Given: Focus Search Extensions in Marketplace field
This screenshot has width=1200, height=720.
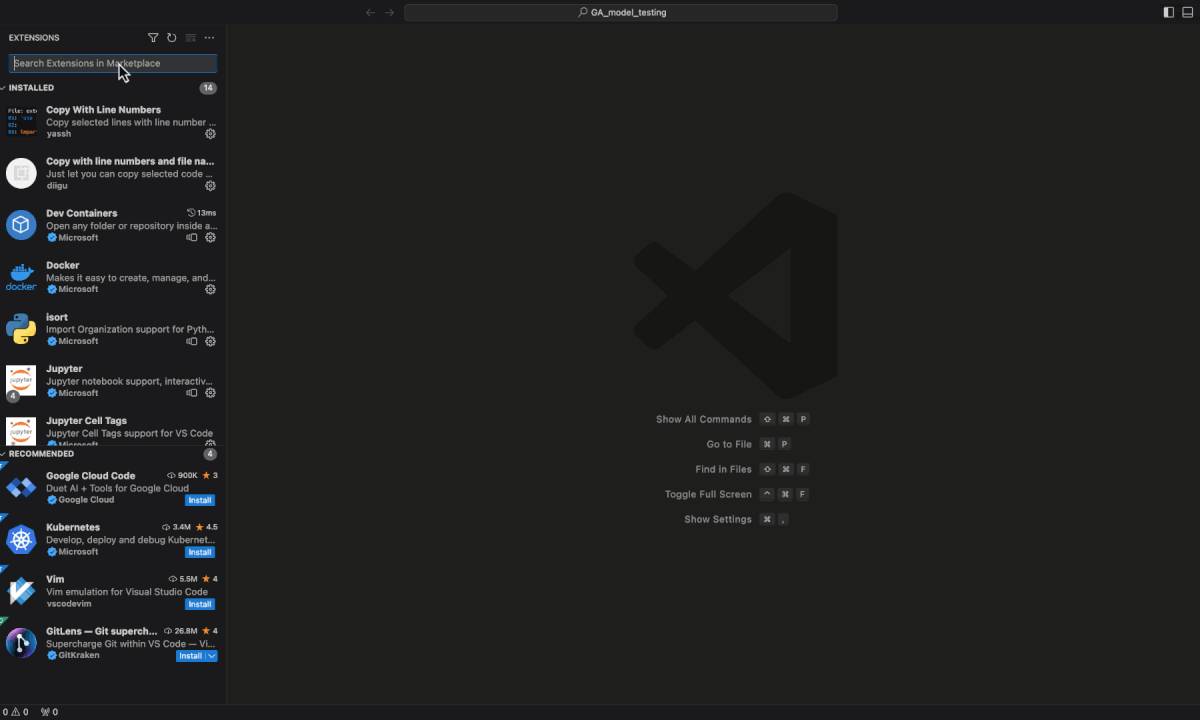Looking at the screenshot, I should 113,63.
